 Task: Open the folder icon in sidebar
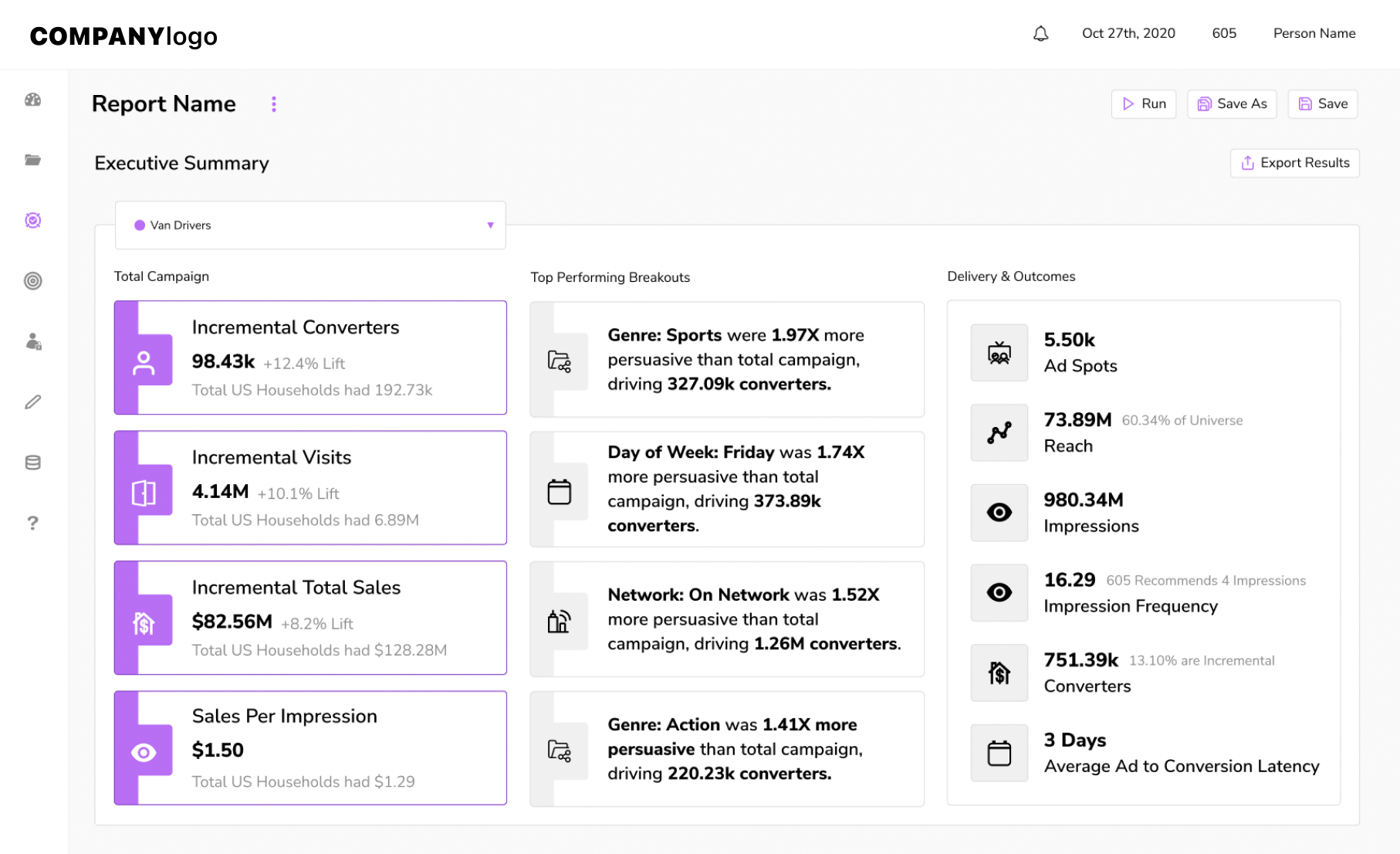(x=32, y=160)
